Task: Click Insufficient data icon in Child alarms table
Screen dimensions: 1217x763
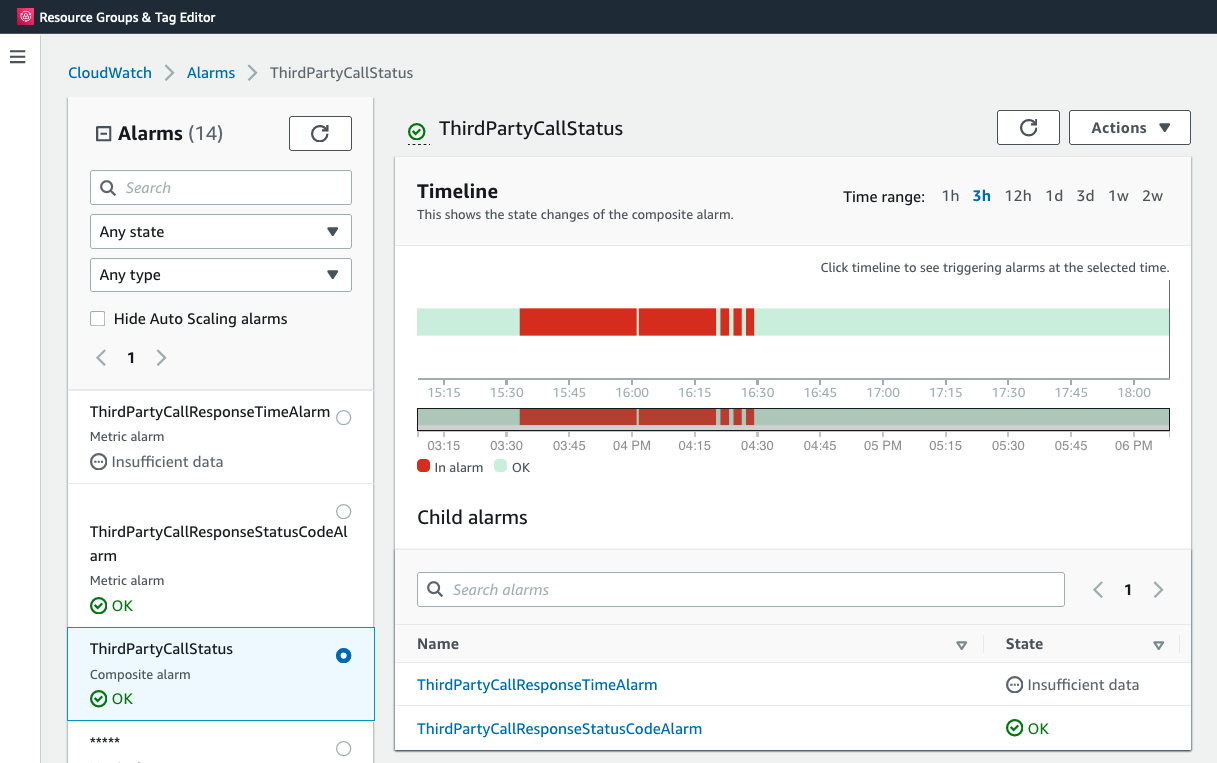Action: pyautogui.click(x=1014, y=685)
